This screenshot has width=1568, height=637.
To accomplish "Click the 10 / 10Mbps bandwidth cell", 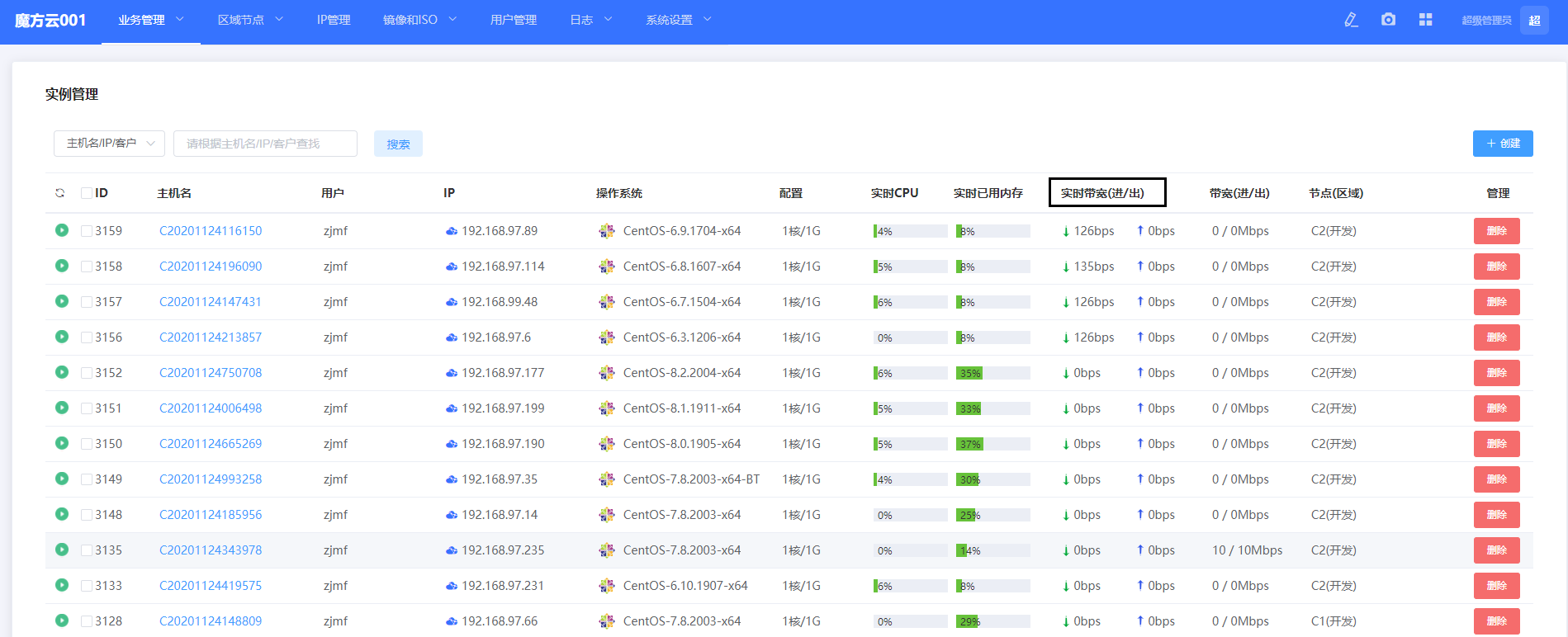I will coord(1247,550).
